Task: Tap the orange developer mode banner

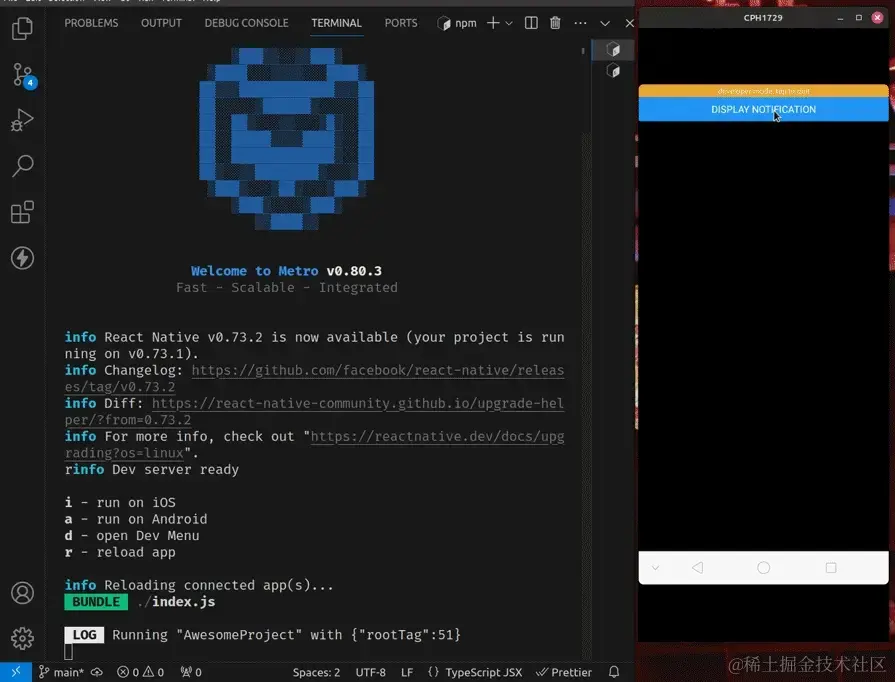Action: coord(763,91)
